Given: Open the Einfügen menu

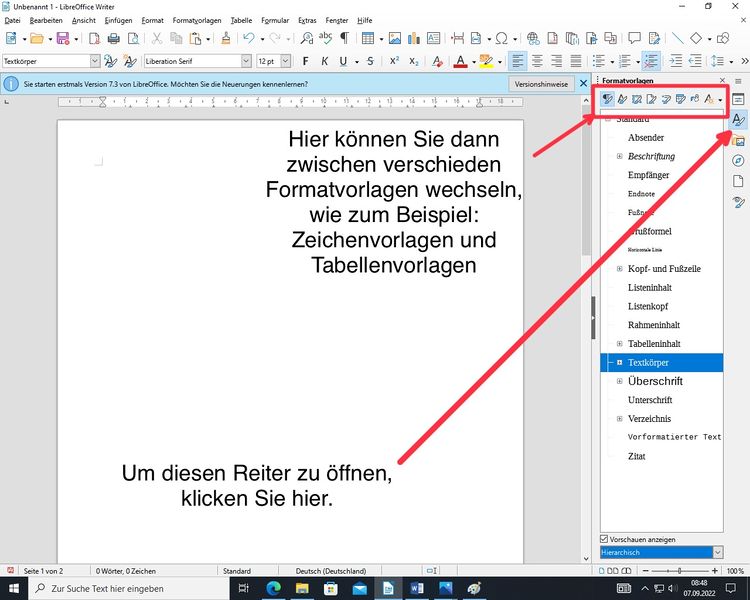Looking at the screenshot, I should (118, 20).
